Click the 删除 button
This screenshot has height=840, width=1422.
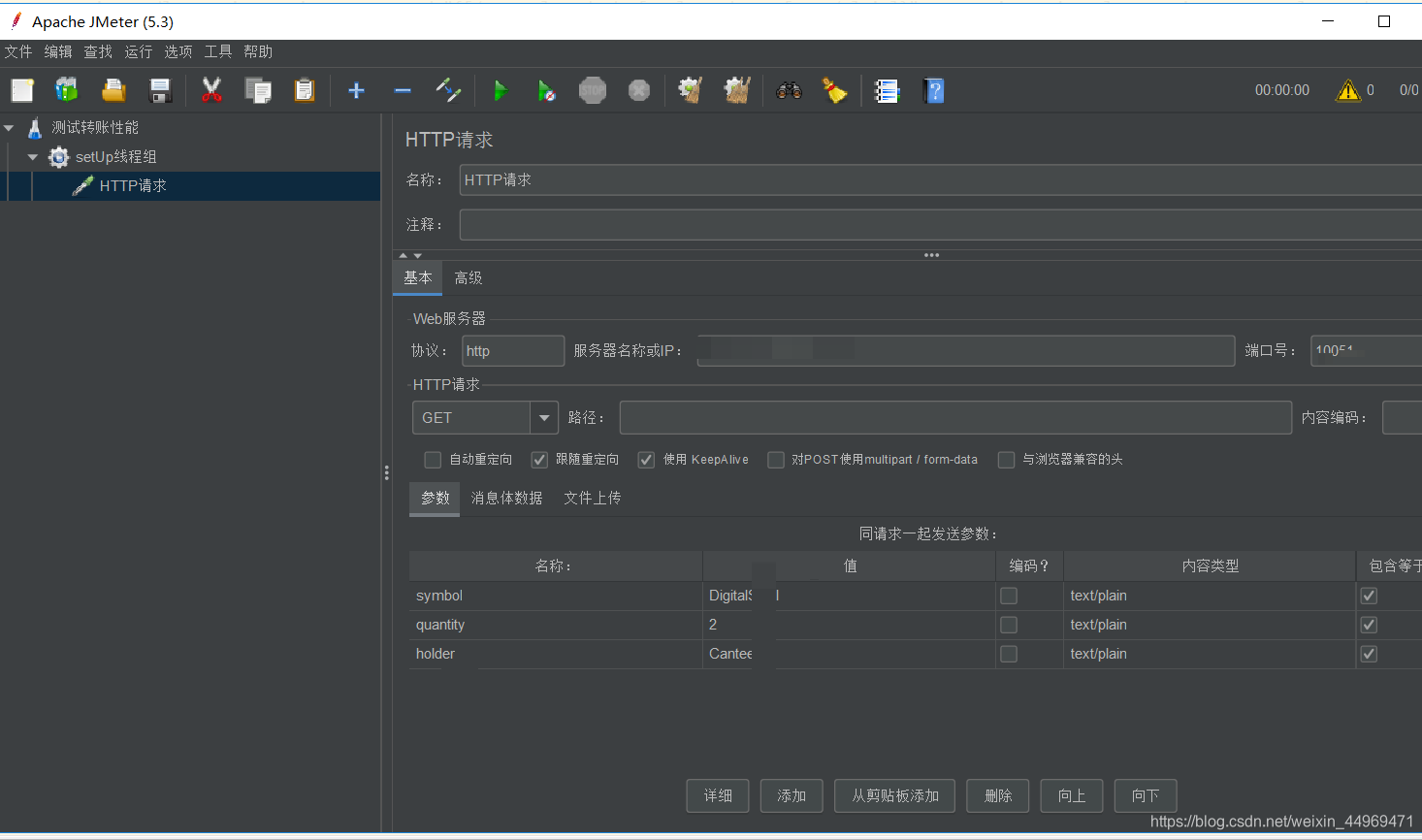click(x=998, y=795)
